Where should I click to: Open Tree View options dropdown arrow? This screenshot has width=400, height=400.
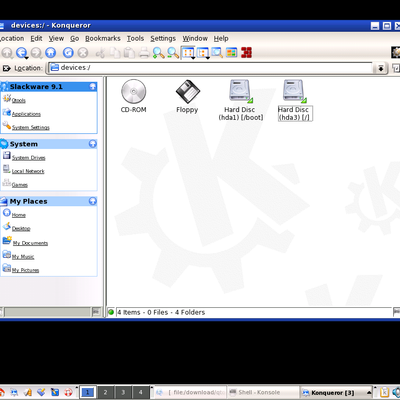click(x=207, y=58)
